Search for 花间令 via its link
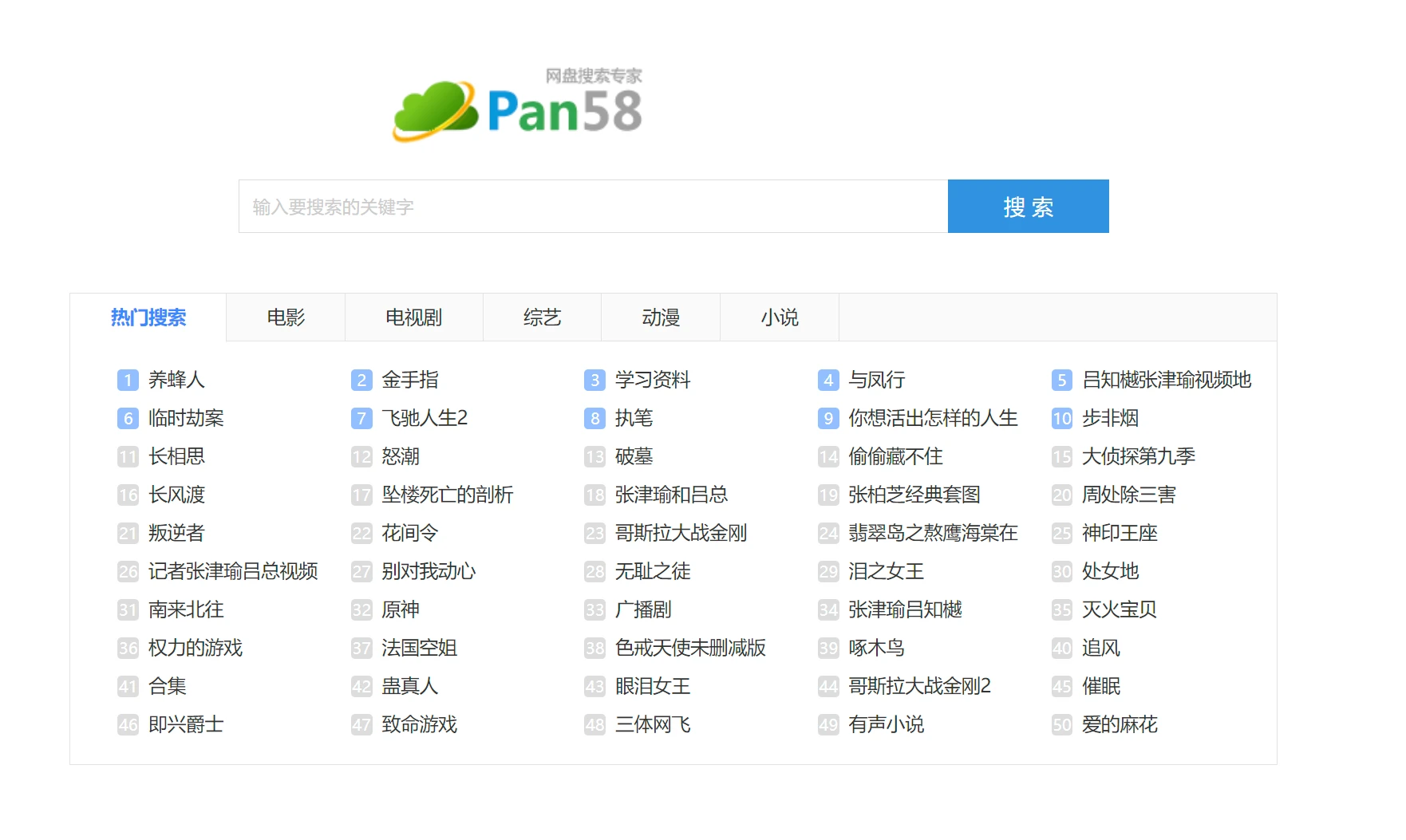The height and width of the screenshot is (840, 1406). [410, 533]
